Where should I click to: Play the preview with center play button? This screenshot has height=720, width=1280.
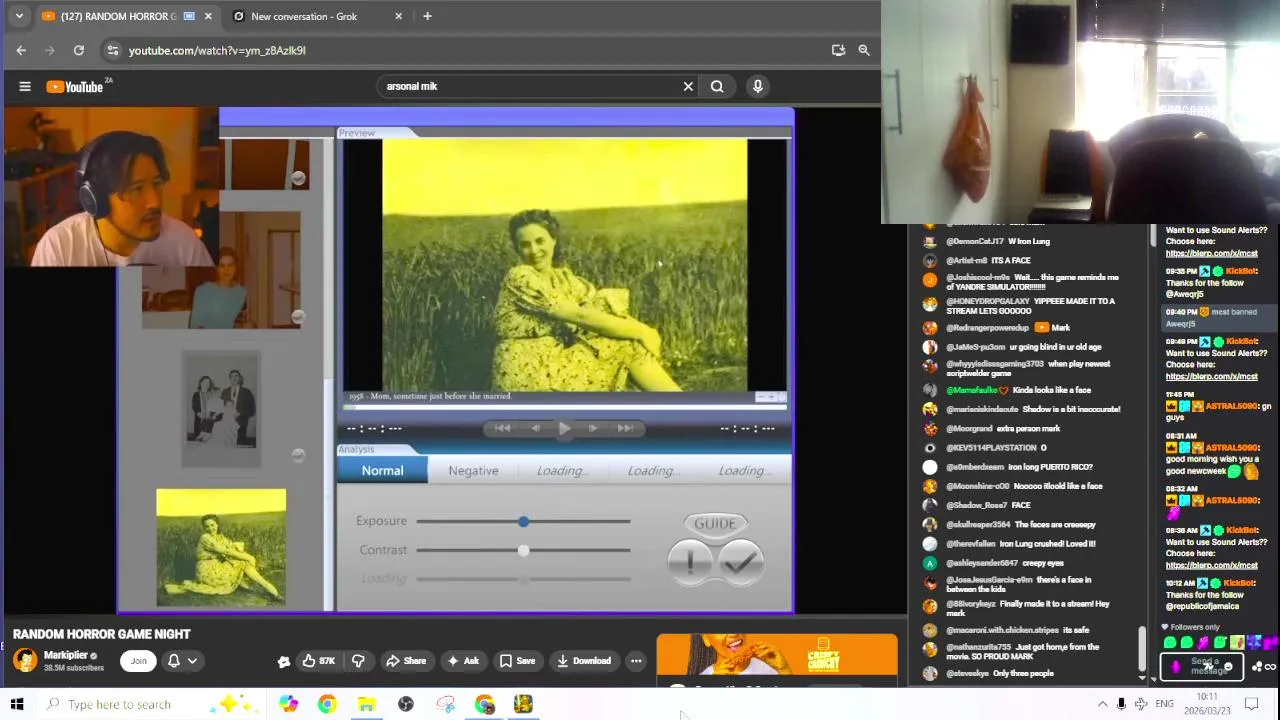click(x=564, y=428)
